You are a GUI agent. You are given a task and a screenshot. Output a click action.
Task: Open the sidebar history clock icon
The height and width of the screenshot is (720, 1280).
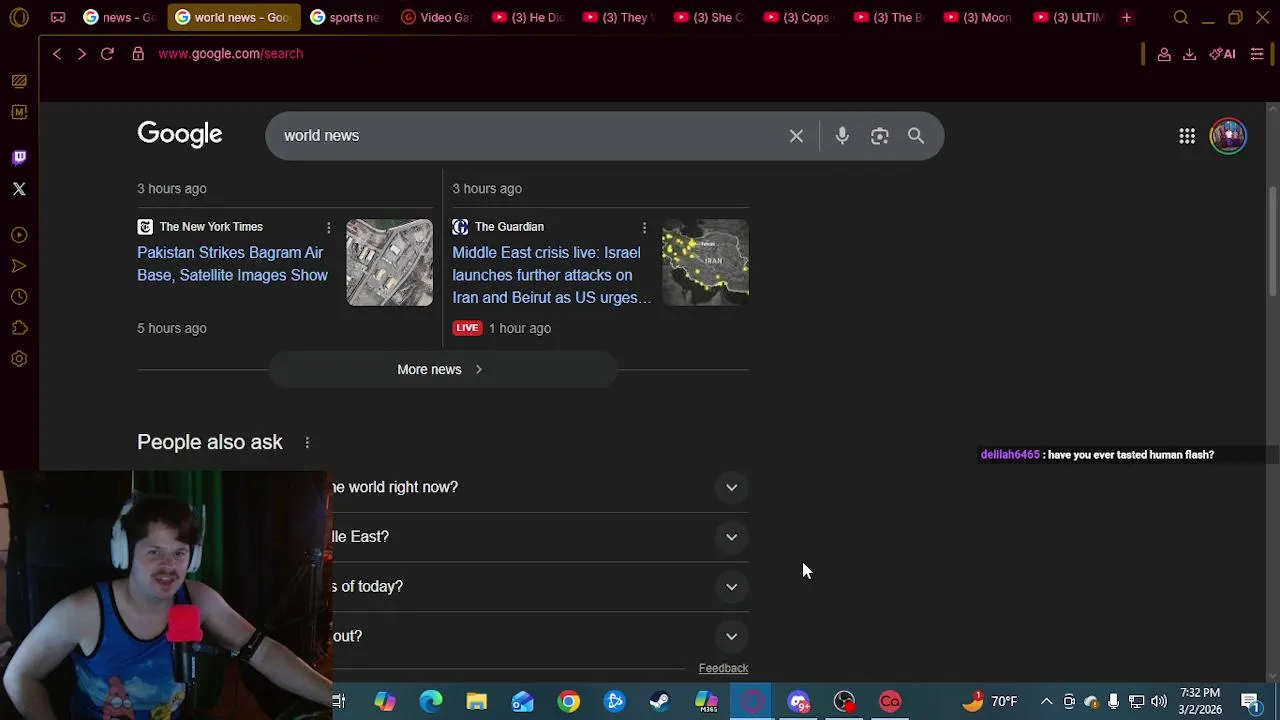tap(19, 297)
